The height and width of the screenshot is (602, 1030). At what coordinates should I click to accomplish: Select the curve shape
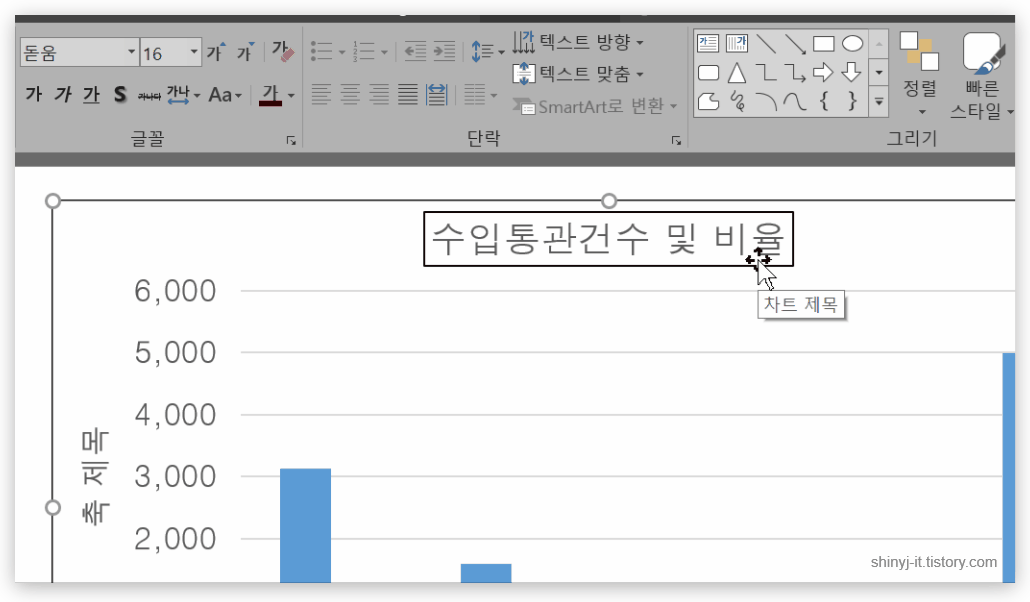coord(795,101)
